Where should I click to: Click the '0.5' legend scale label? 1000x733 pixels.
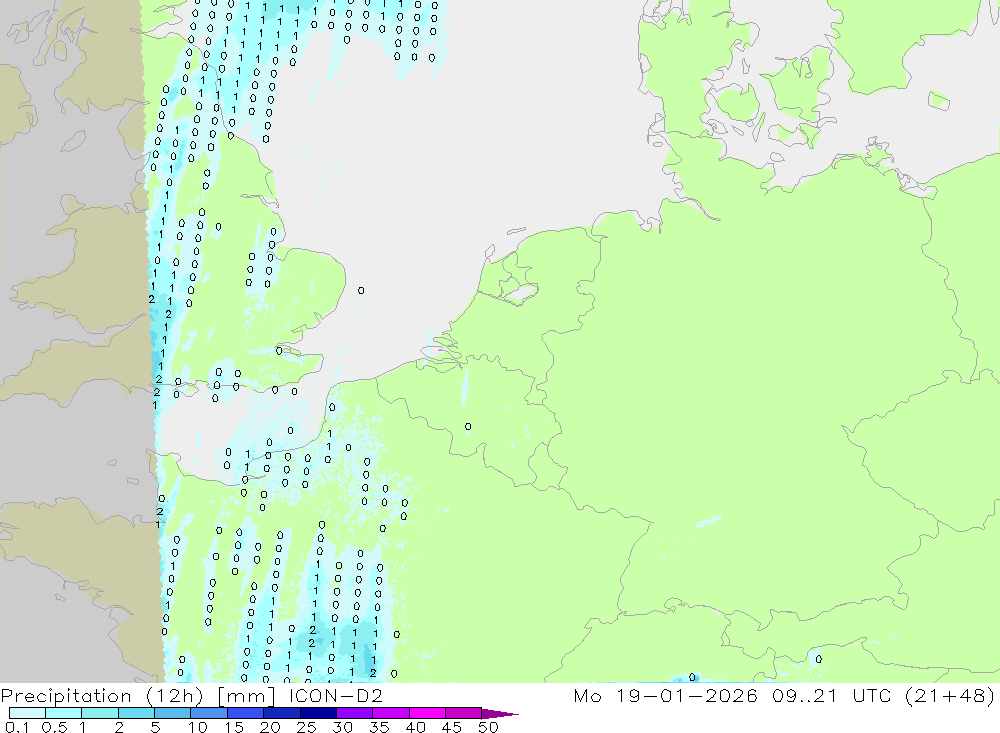(54, 727)
